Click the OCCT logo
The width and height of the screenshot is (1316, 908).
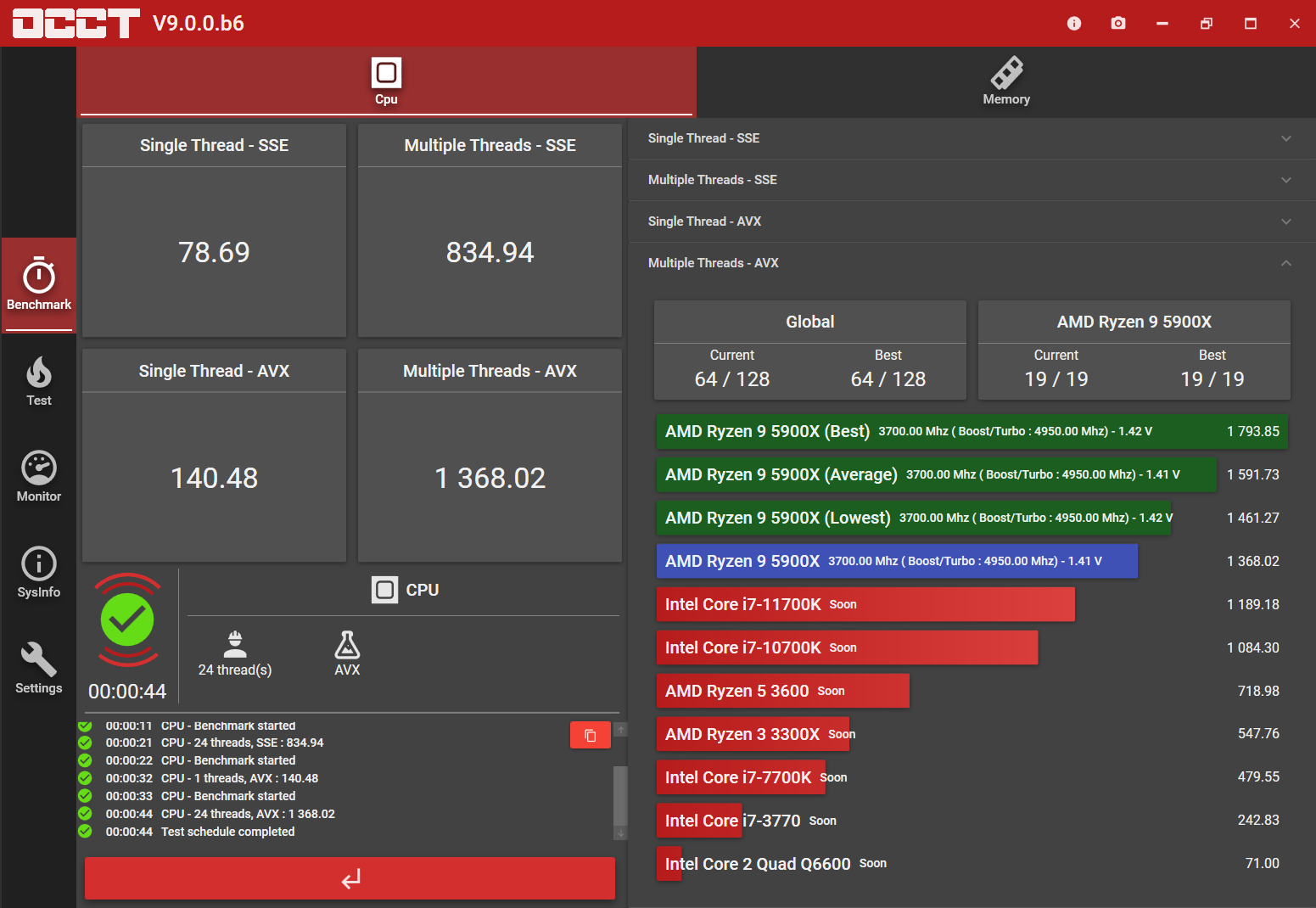point(75,23)
